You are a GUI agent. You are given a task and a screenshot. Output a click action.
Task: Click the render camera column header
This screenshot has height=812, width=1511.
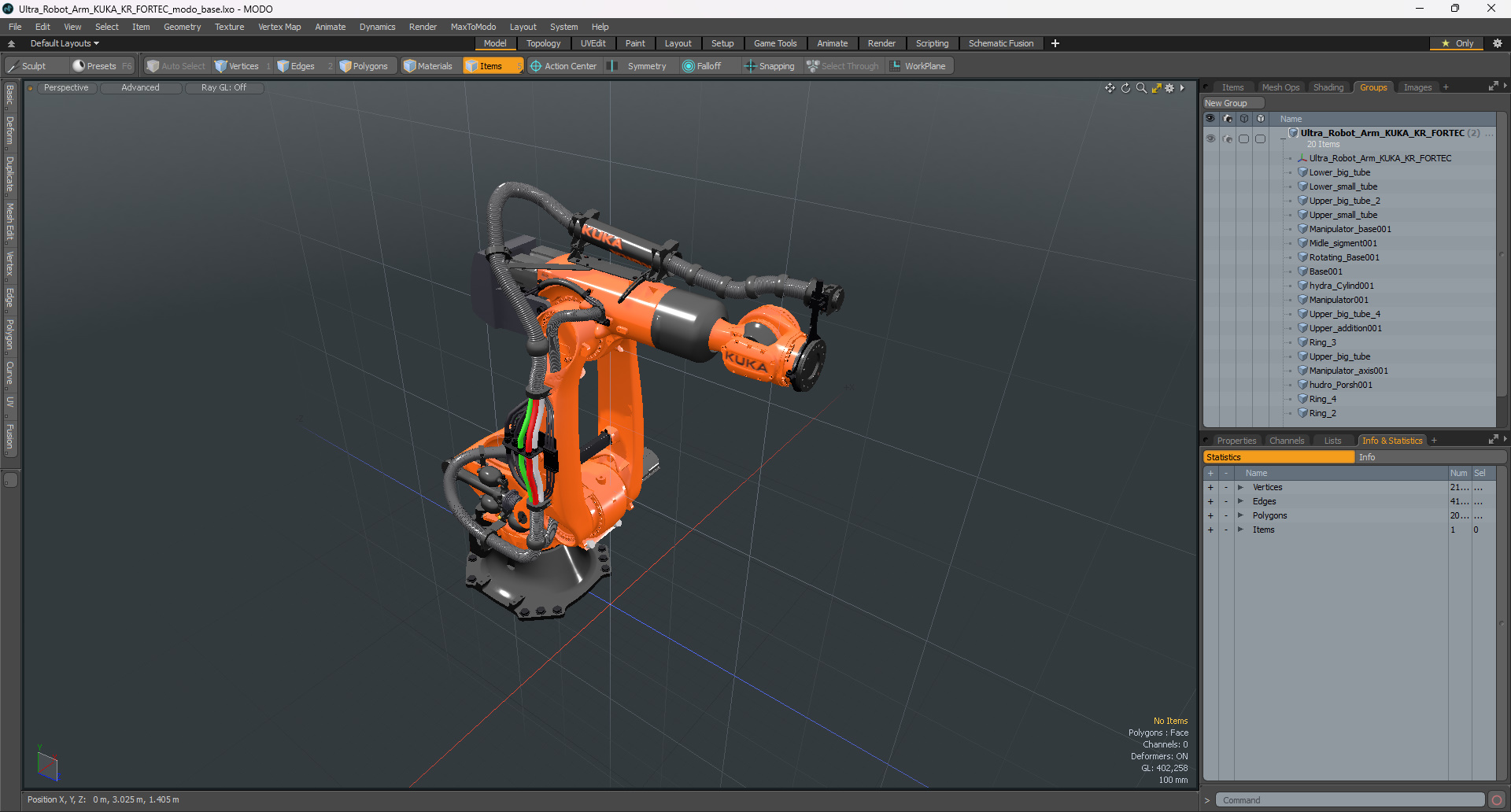(1228, 119)
